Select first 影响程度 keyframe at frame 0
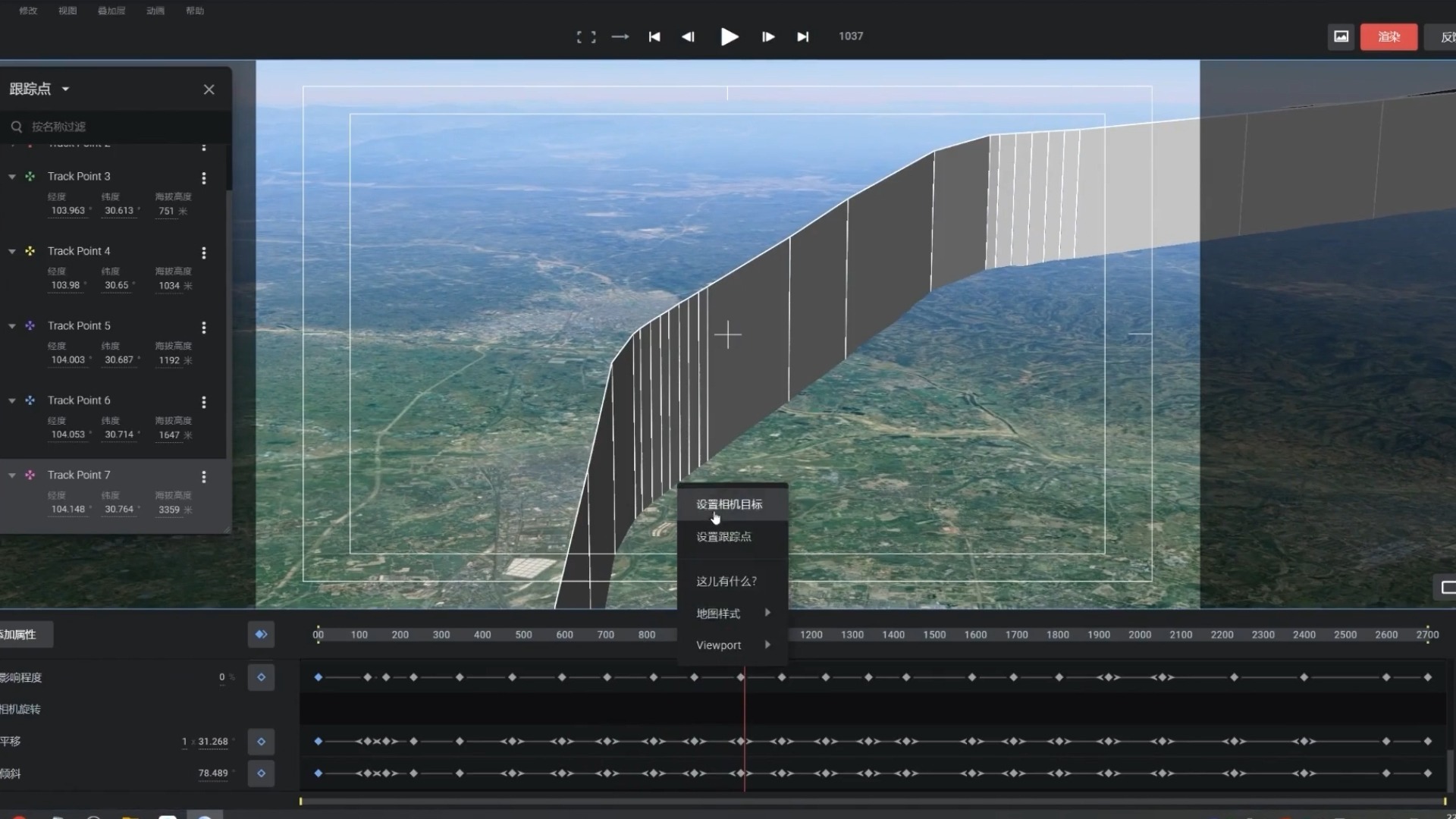 (x=318, y=677)
